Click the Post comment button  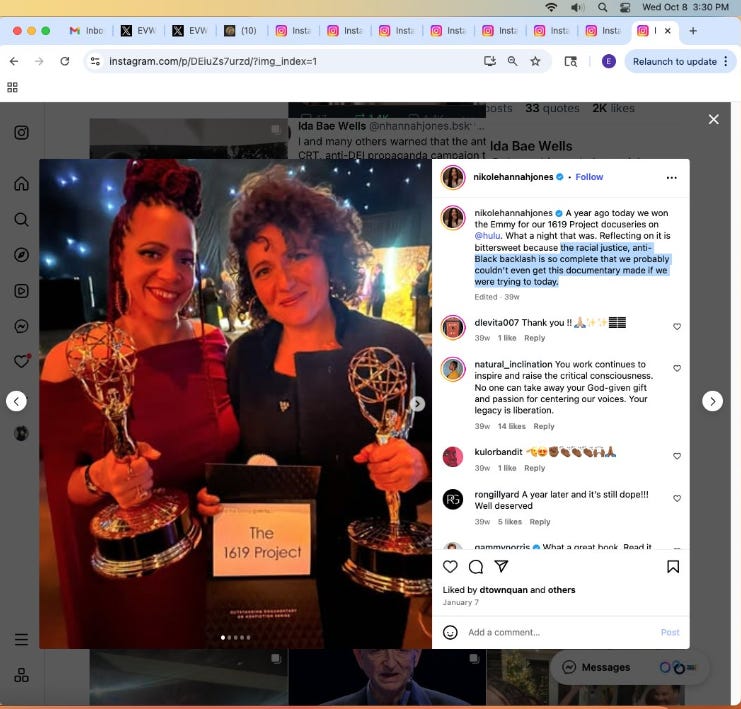pyautogui.click(x=670, y=632)
